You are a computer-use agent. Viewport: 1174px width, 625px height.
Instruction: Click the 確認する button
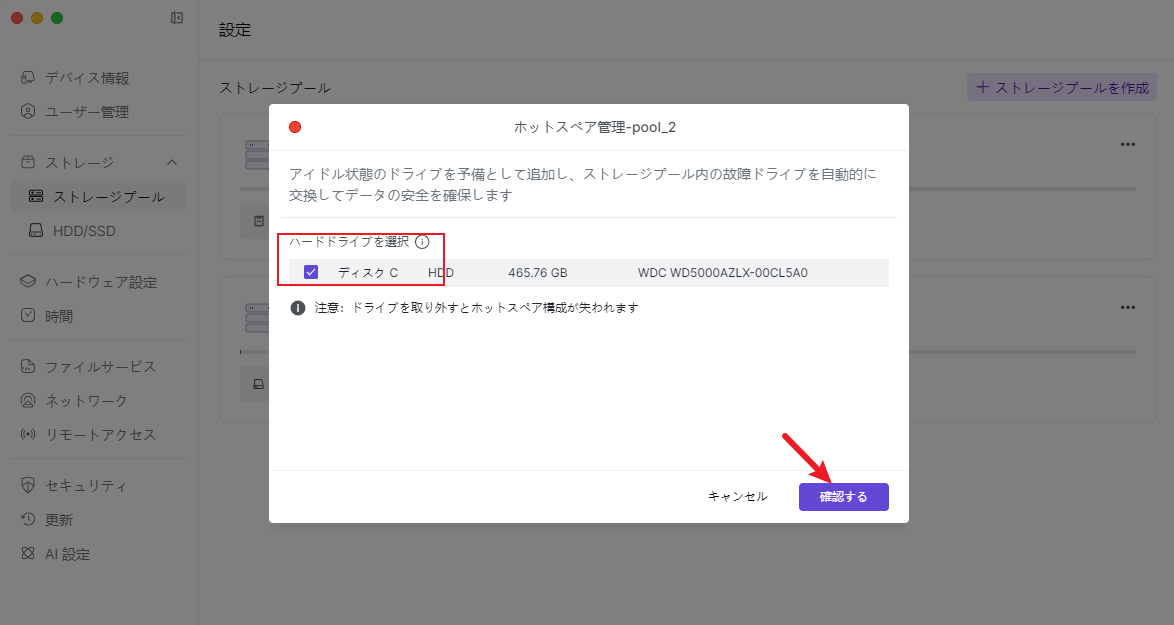tap(843, 497)
